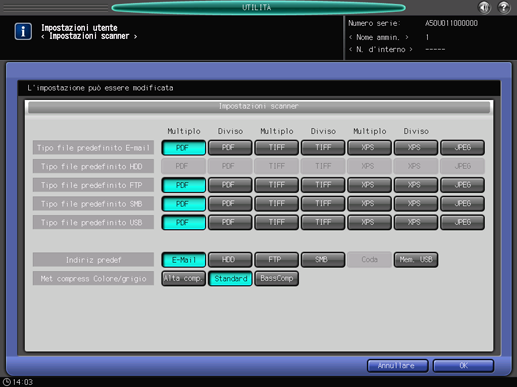Click the N. d'interno field label
Image resolution: width=517 pixels, height=387 pixels.
(x=381, y=49)
